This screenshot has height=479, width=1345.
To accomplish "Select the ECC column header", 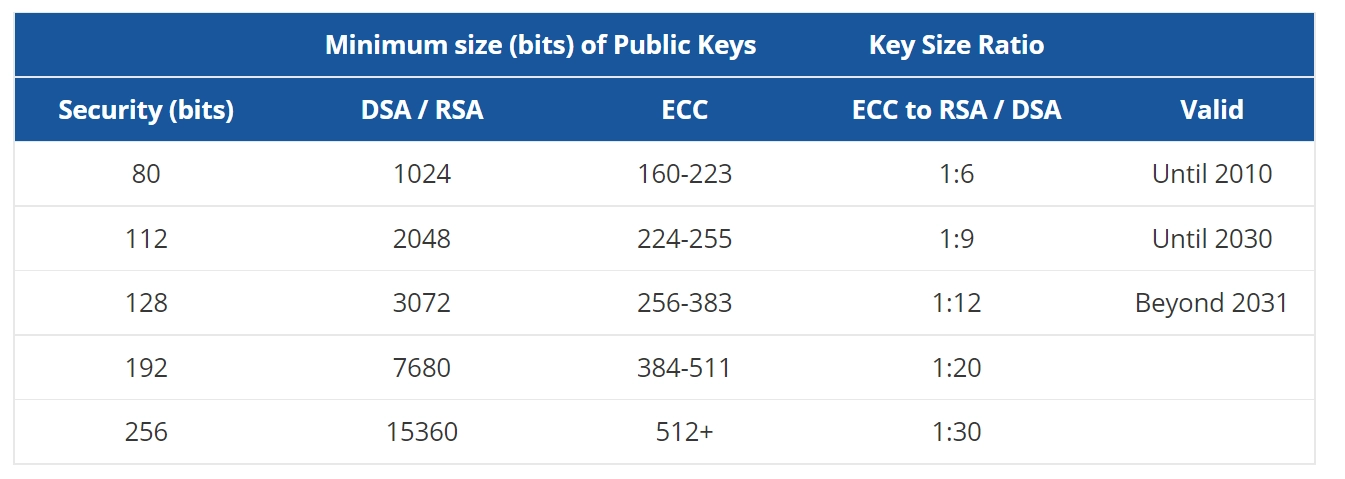I will (685, 109).
